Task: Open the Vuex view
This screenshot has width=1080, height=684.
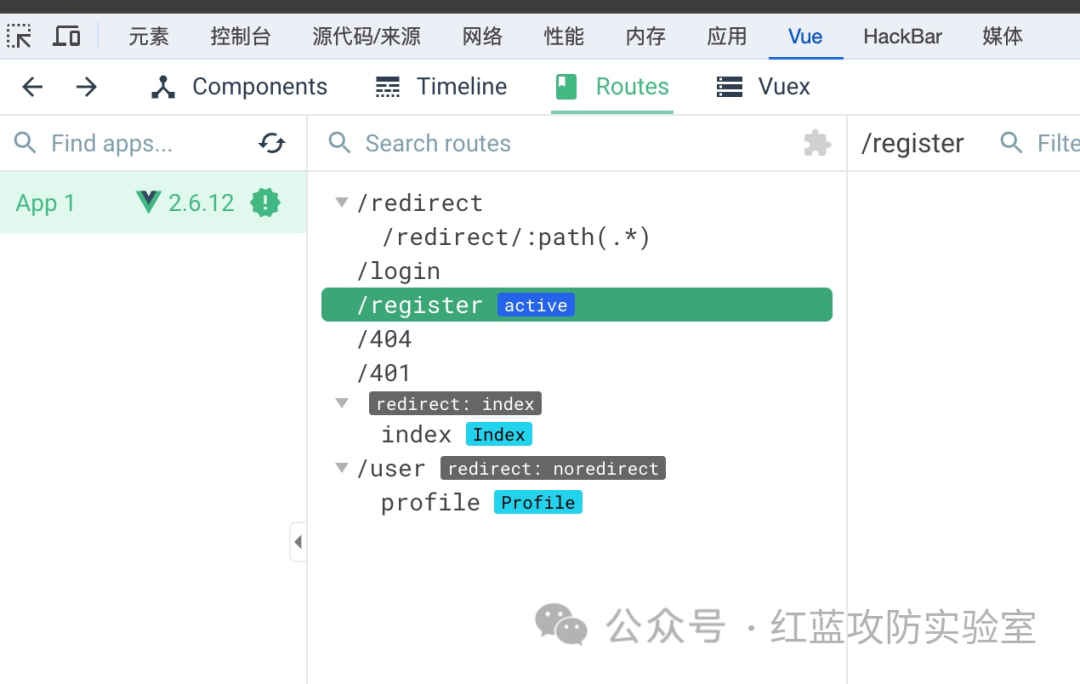Action: (x=763, y=87)
